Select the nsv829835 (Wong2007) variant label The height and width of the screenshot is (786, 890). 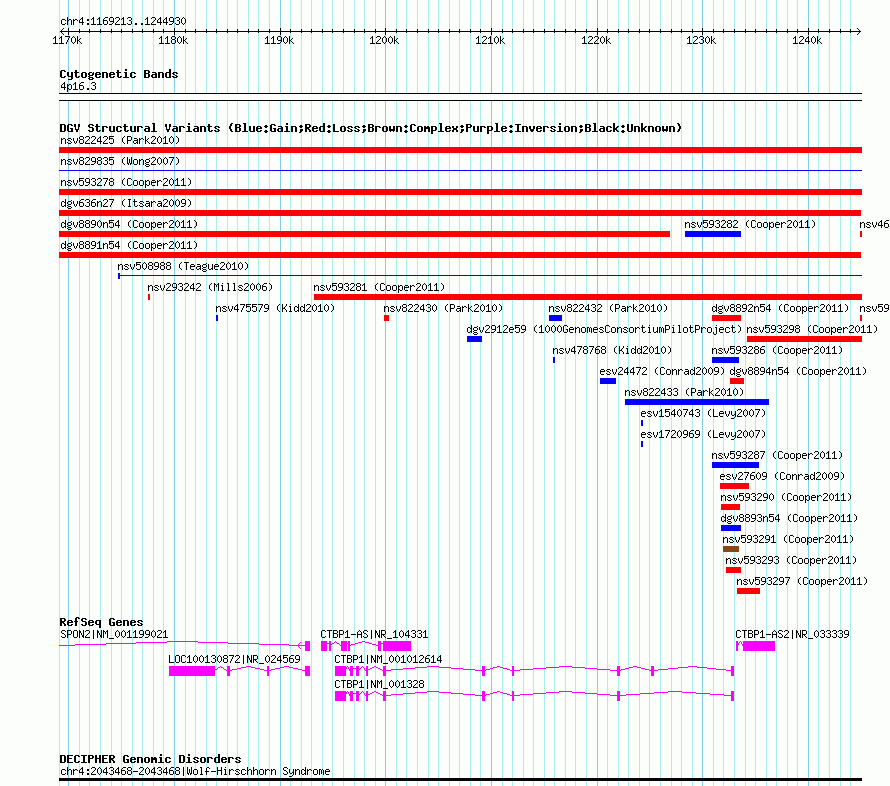[120, 161]
